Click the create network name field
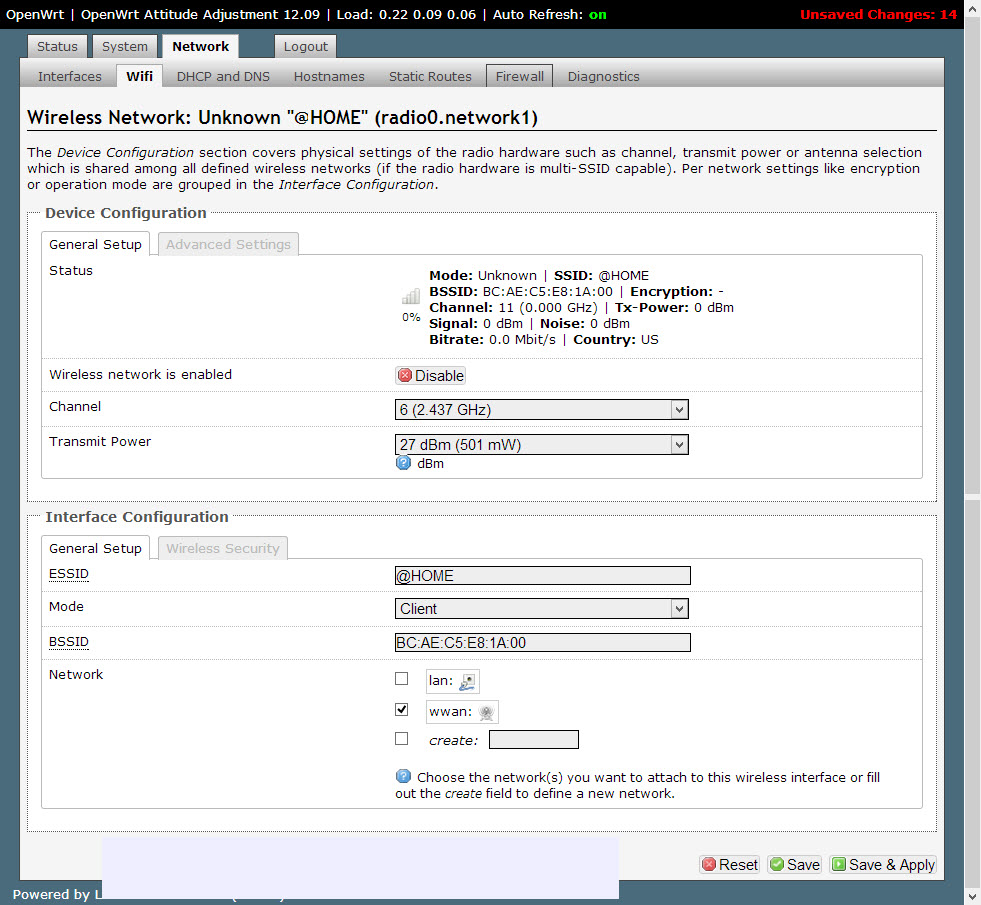The height and width of the screenshot is (905, 981). (x=534, y=739)
